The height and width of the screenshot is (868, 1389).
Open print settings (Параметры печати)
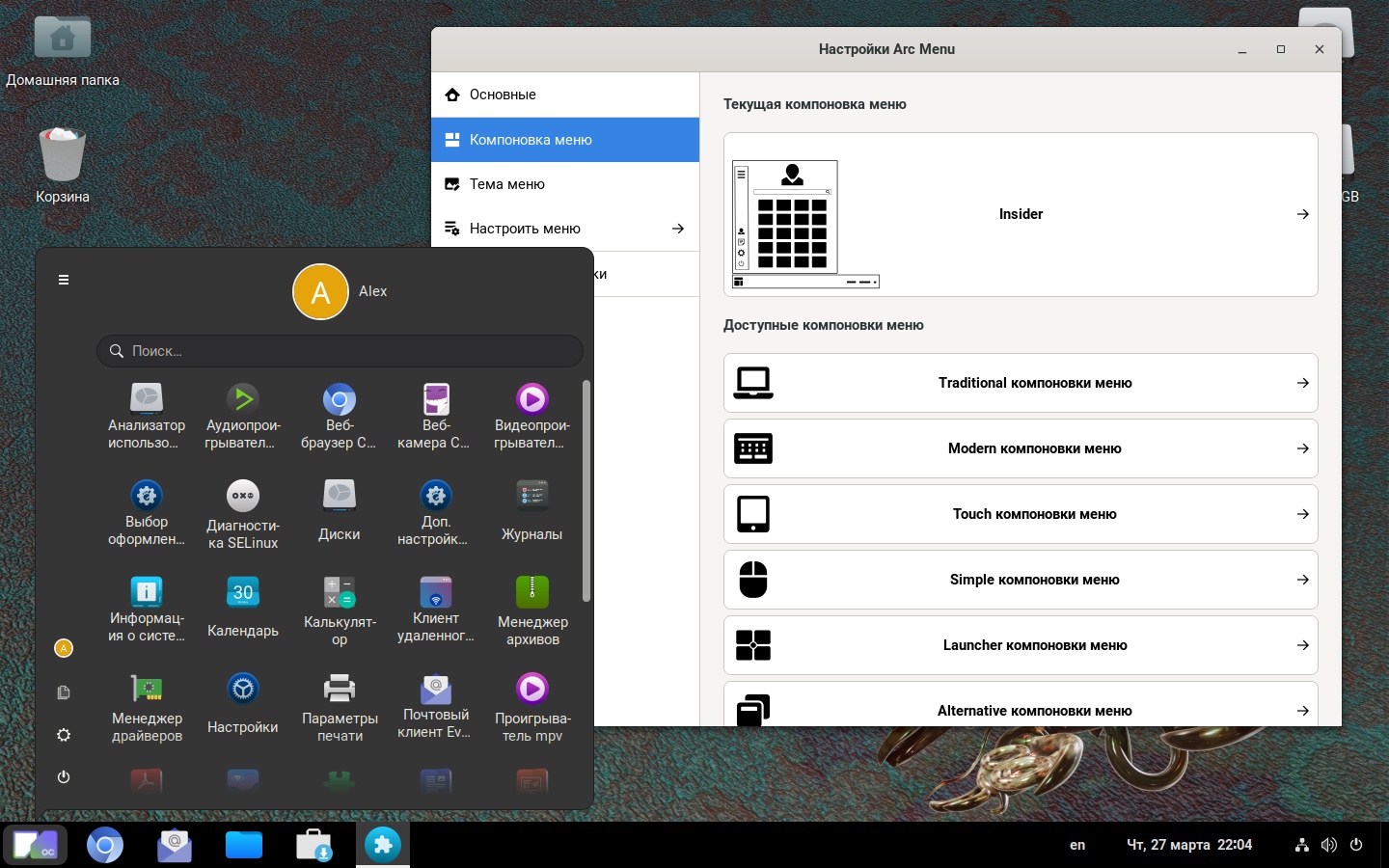tap(340, 708)
